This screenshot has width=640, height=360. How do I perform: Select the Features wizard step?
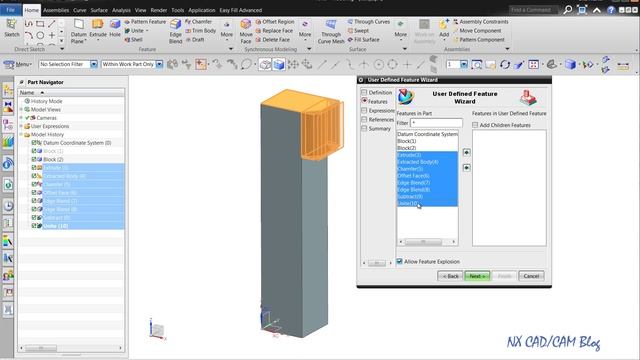(x=375, y=101)
